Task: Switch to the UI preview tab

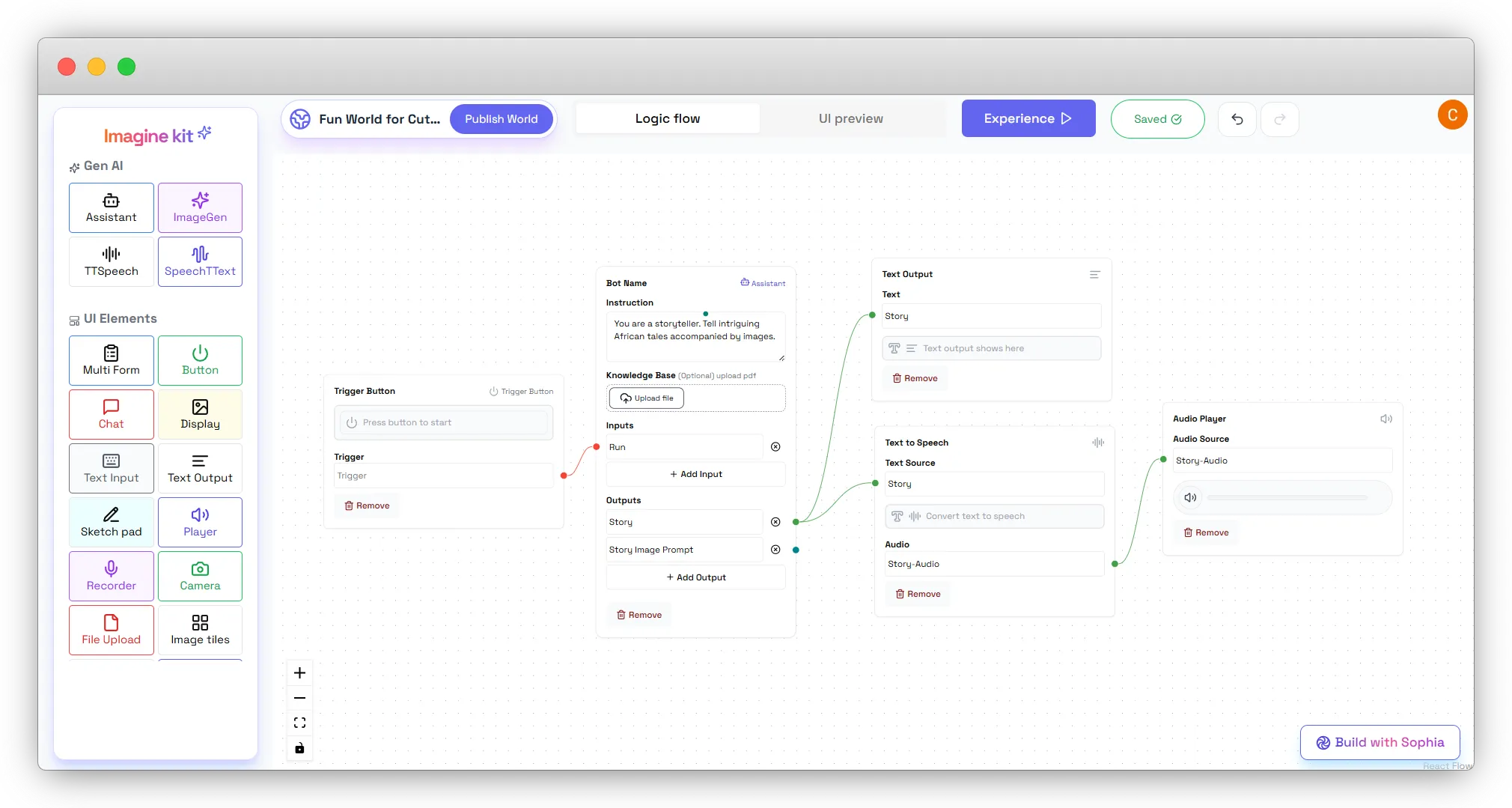Action: point(850,118)
